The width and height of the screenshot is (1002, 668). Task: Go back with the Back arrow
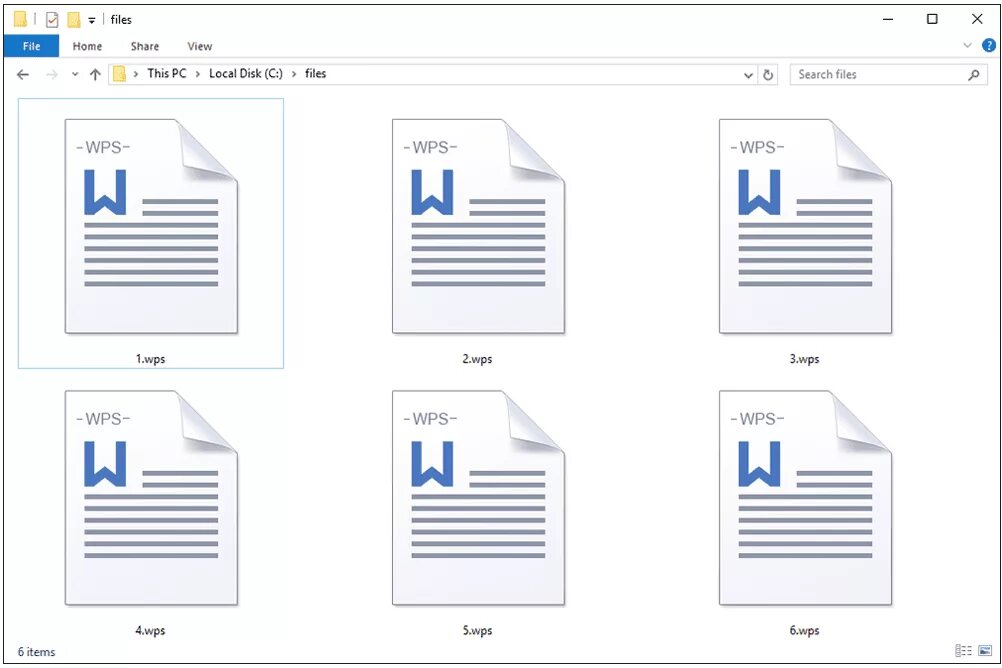click(x=23, y=75)
